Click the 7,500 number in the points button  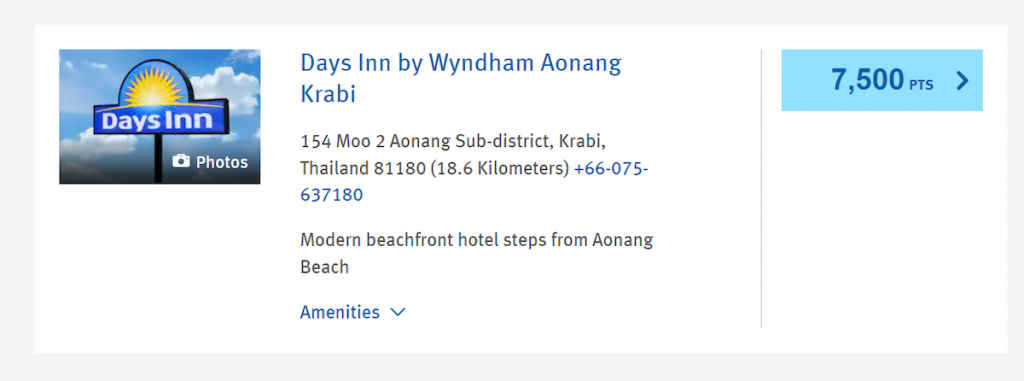[x=867, y=80]
